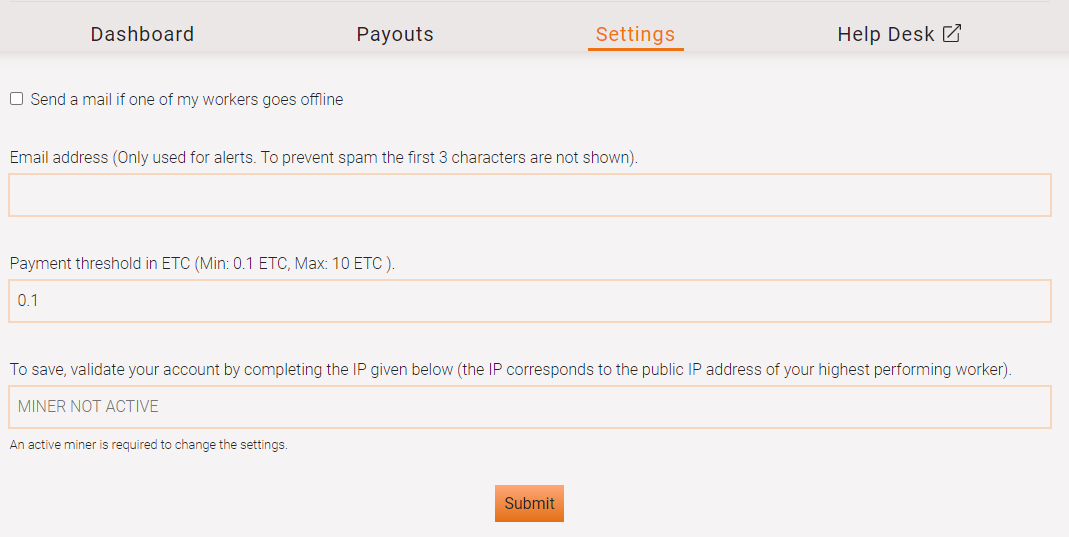Screen dimensions: 1069x537
Task: Select the Settings tab
Action: tap(635, 34)
